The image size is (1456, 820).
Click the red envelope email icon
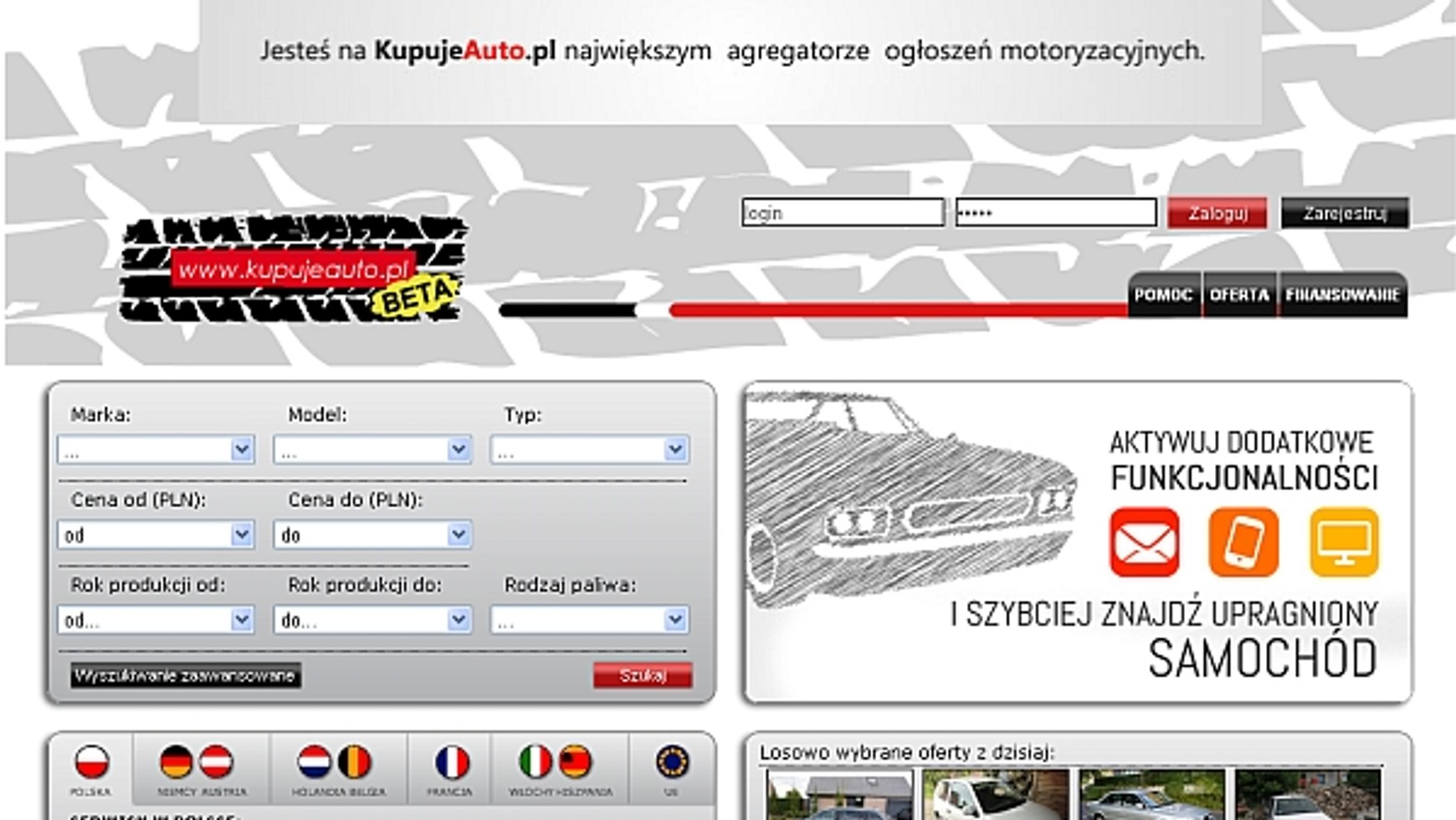point(1144,542)
